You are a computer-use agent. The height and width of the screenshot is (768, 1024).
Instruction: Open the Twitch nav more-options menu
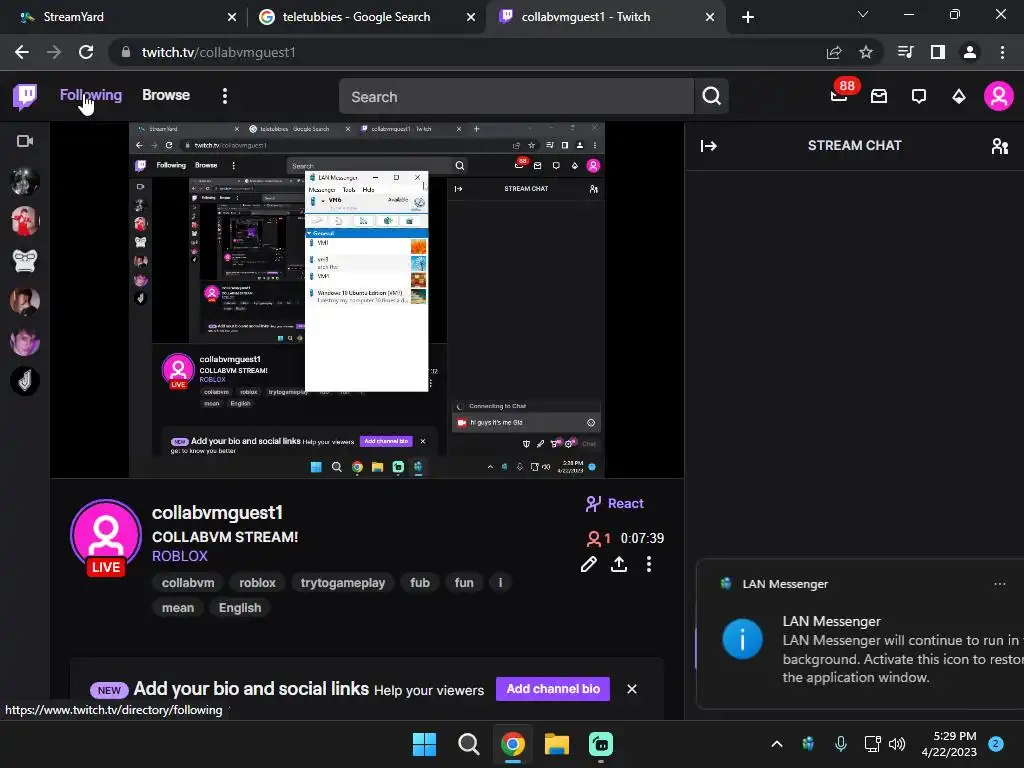[225, 97]
